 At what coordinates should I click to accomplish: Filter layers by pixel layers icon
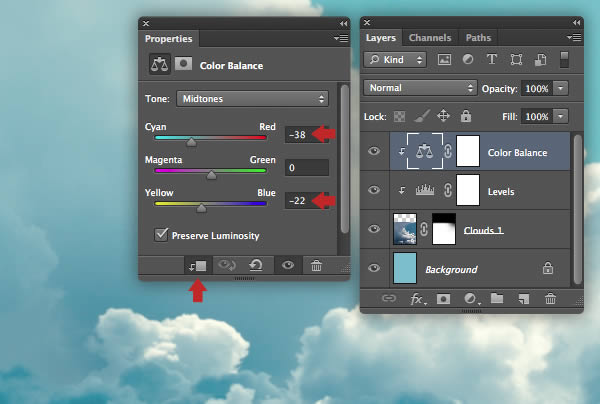pos(444,59)
